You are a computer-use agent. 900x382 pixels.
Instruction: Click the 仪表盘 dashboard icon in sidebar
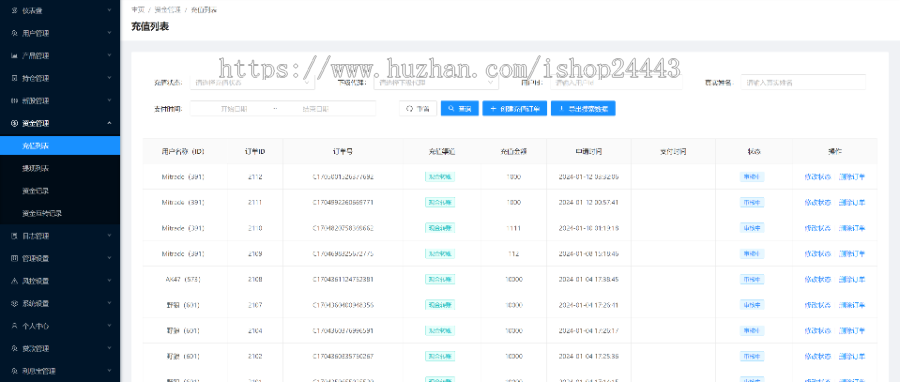[14, 11]
